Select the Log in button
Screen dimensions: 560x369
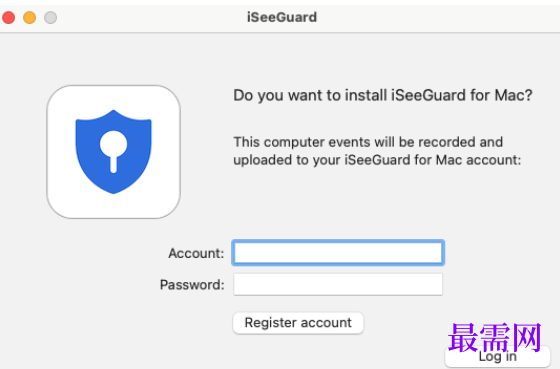497,356
